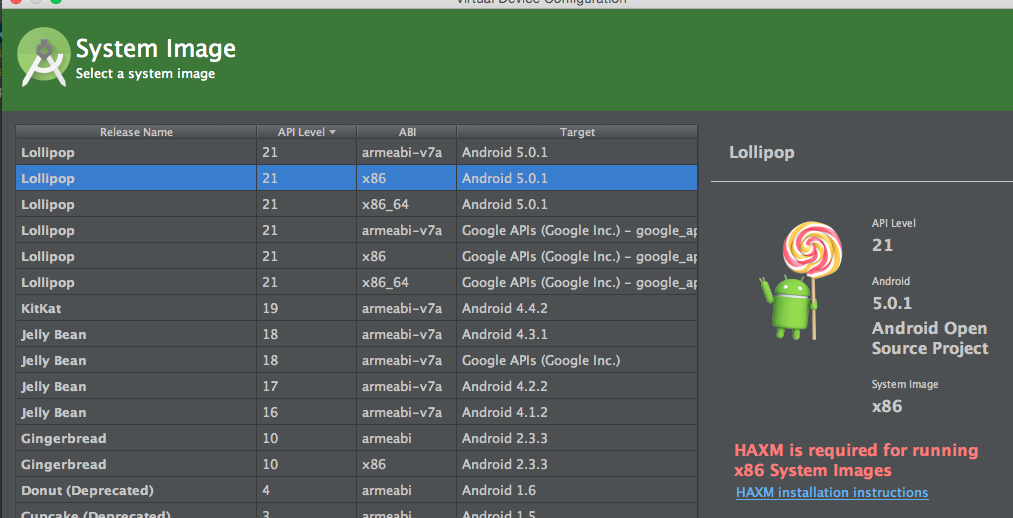The height and width of the screenshot is (518, 1013).
Task: Choose Gingerbread armeabi Android 2.3.3 row
Action: 357,438
